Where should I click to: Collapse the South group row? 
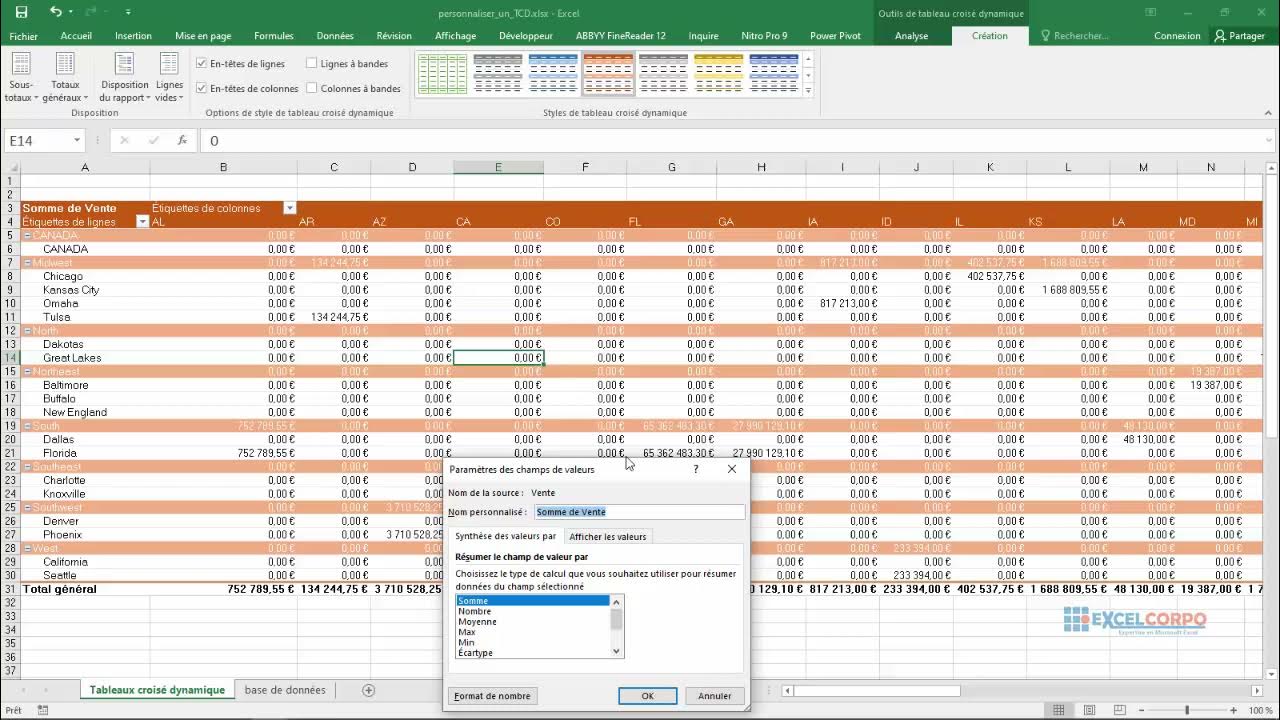pos(27,426)
